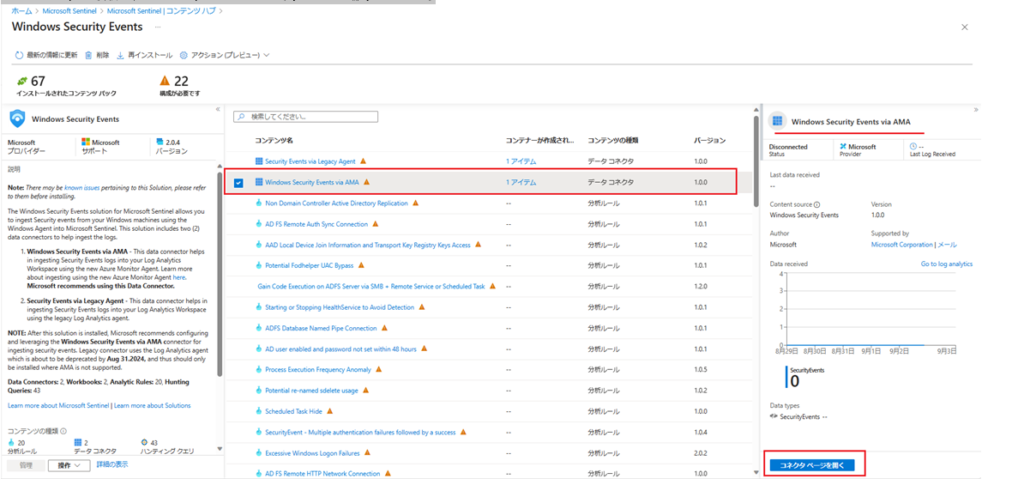Click the Windows Security Events shield icon
The height and width of the screenshot is (479, 1024).
(x=18, y=119)
